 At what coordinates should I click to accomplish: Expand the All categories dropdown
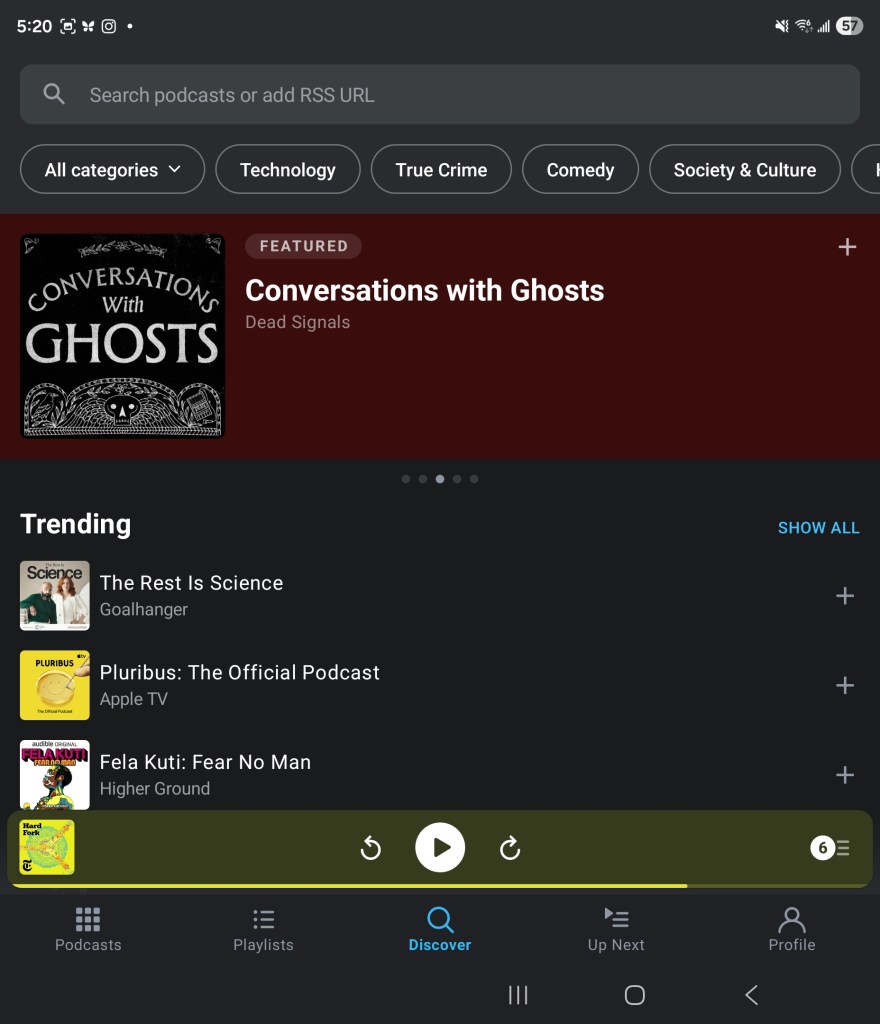tap(112, 170)
